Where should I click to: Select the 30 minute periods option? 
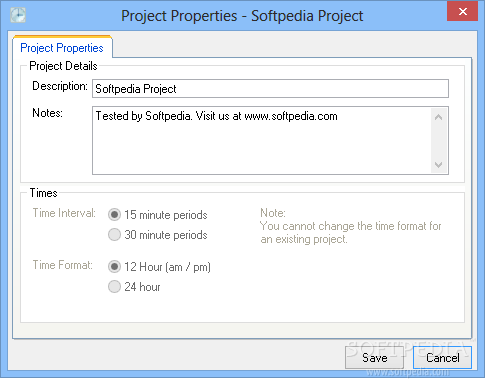point(114,235)
